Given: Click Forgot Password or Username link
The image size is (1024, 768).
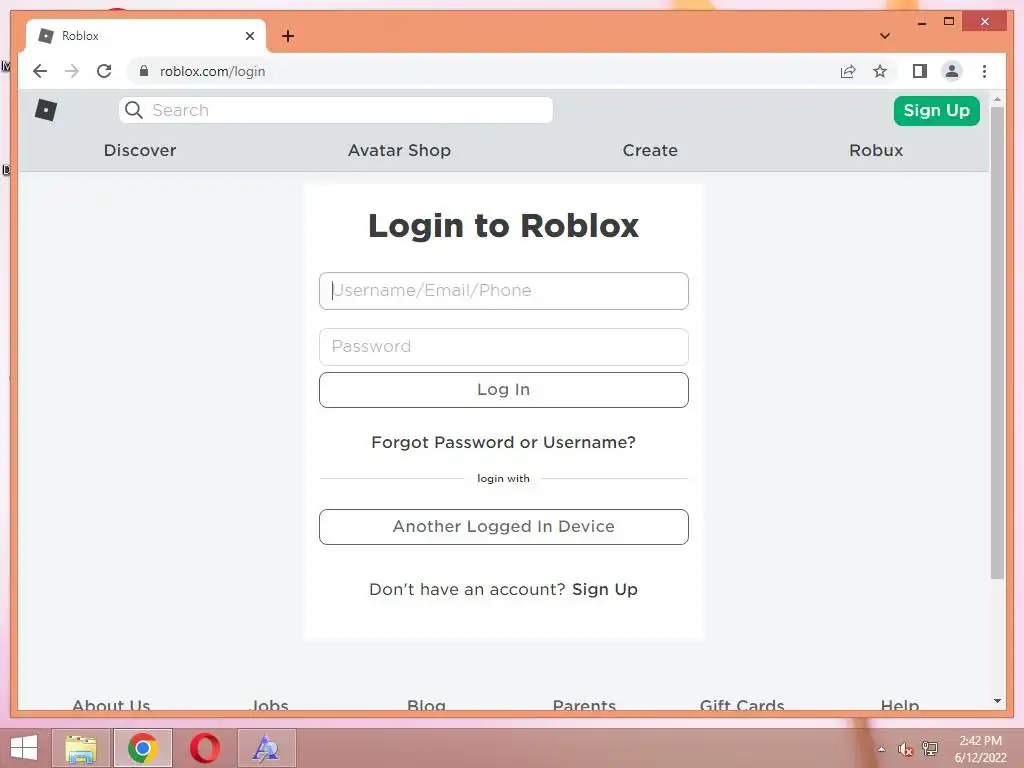Looking at the screenshot, I should pyautogui.click(x=504, y=442).
